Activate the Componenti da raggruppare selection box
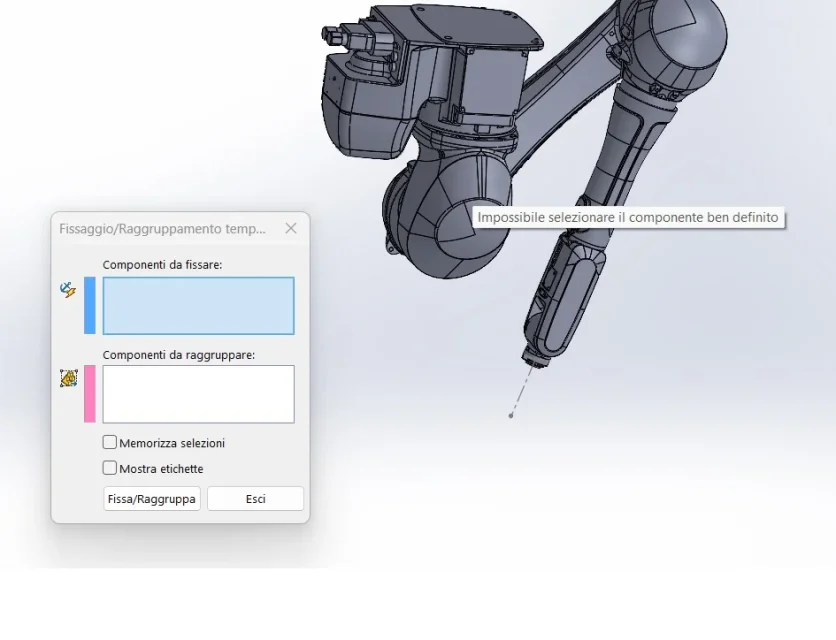This screenshot has height=640, width=836. tap(198, 394)
